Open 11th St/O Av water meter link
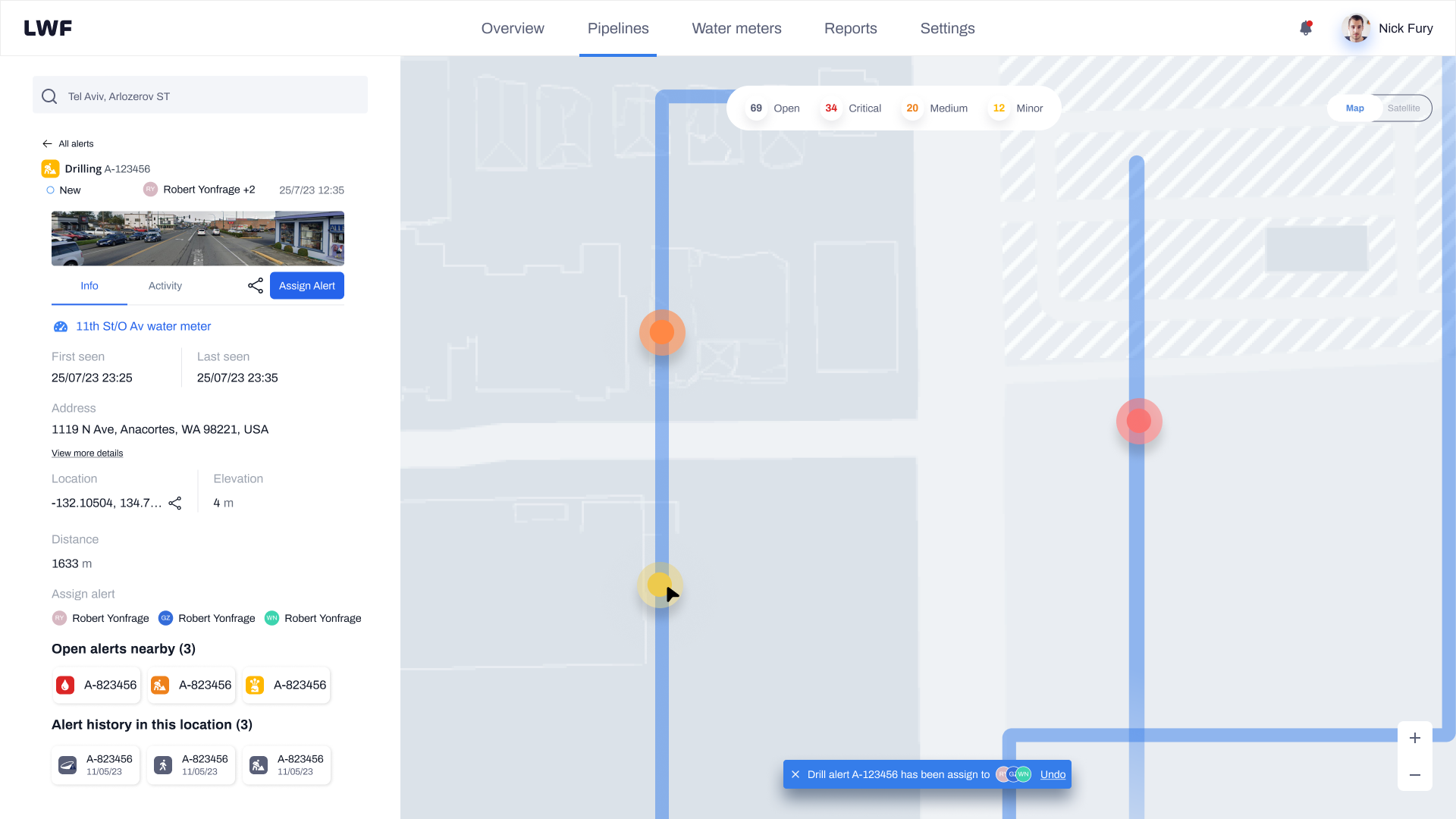The width and height of the screenshot is (1456, 819). coord(143,327)
